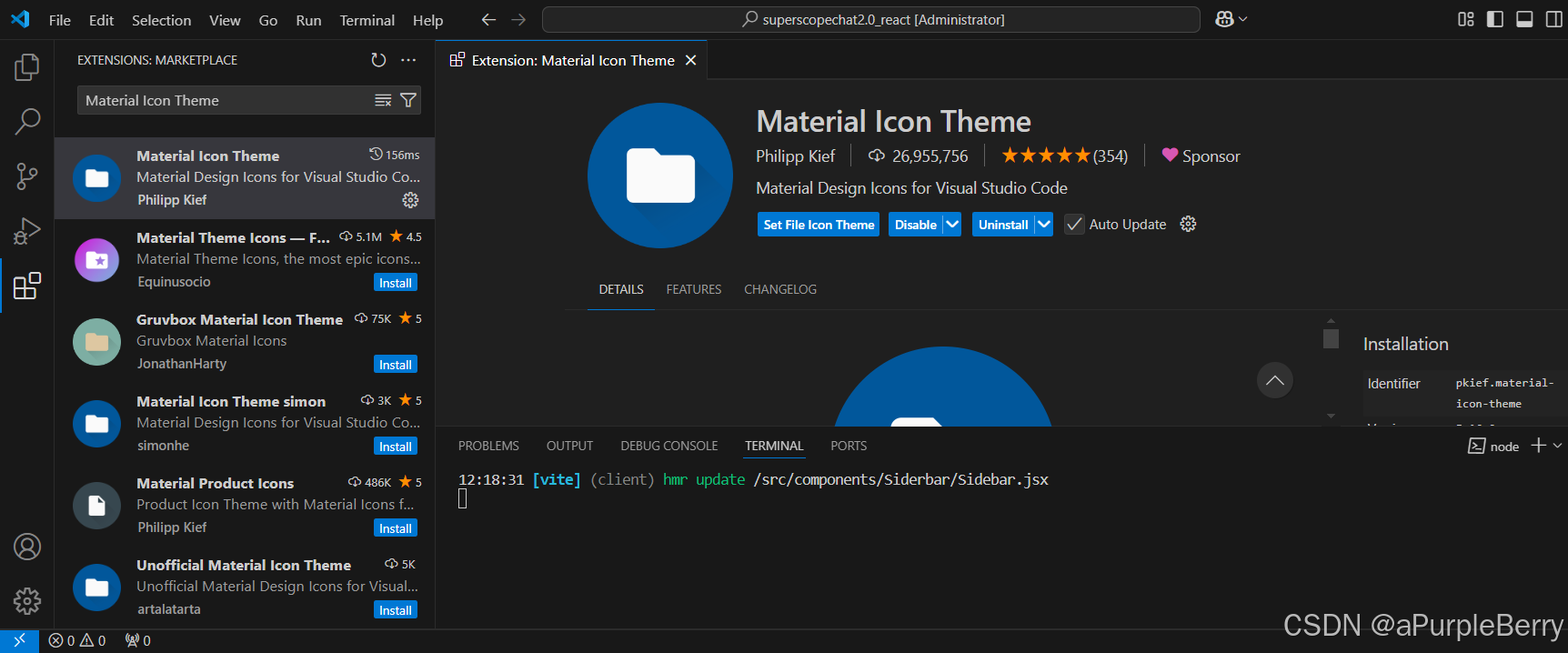
Task: Expand the Uninstall dropdown arrow
Action: (1043, 224)
